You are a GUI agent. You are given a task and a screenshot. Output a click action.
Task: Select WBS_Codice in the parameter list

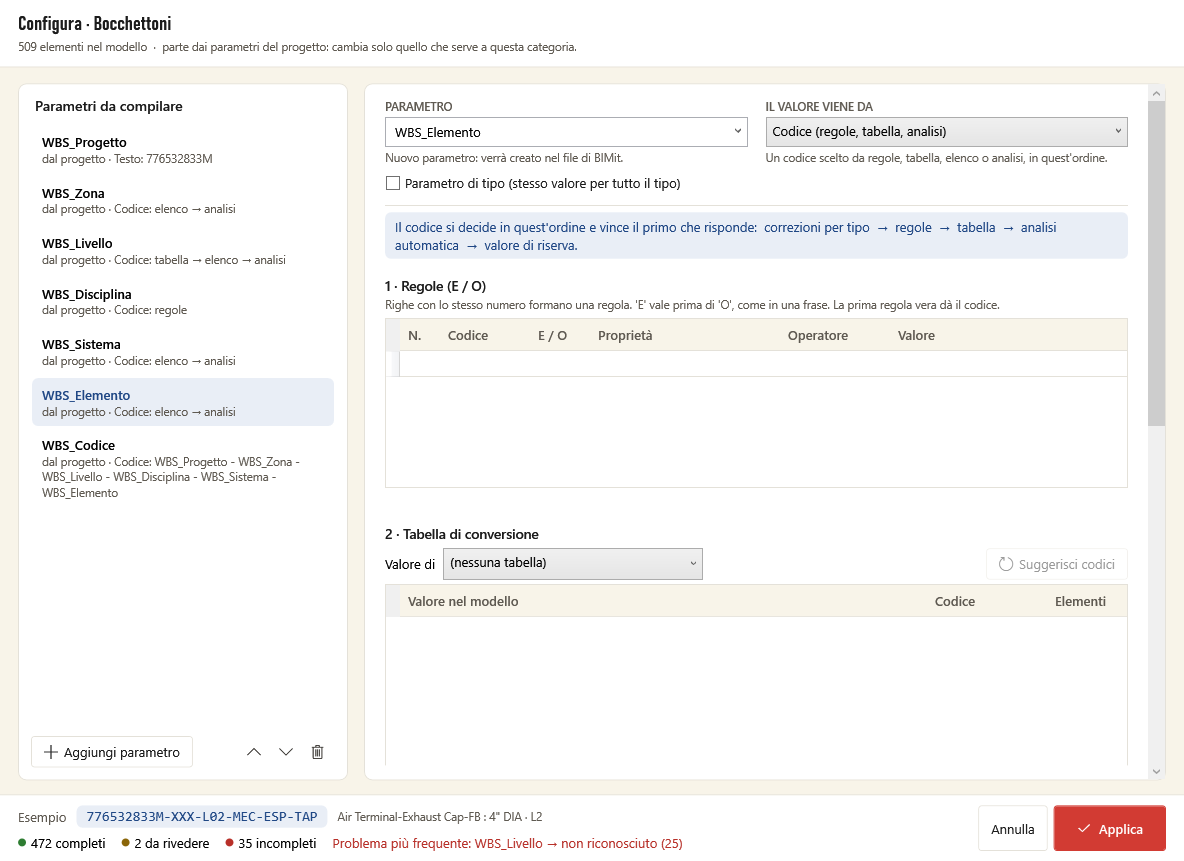(x=183, y=468)
